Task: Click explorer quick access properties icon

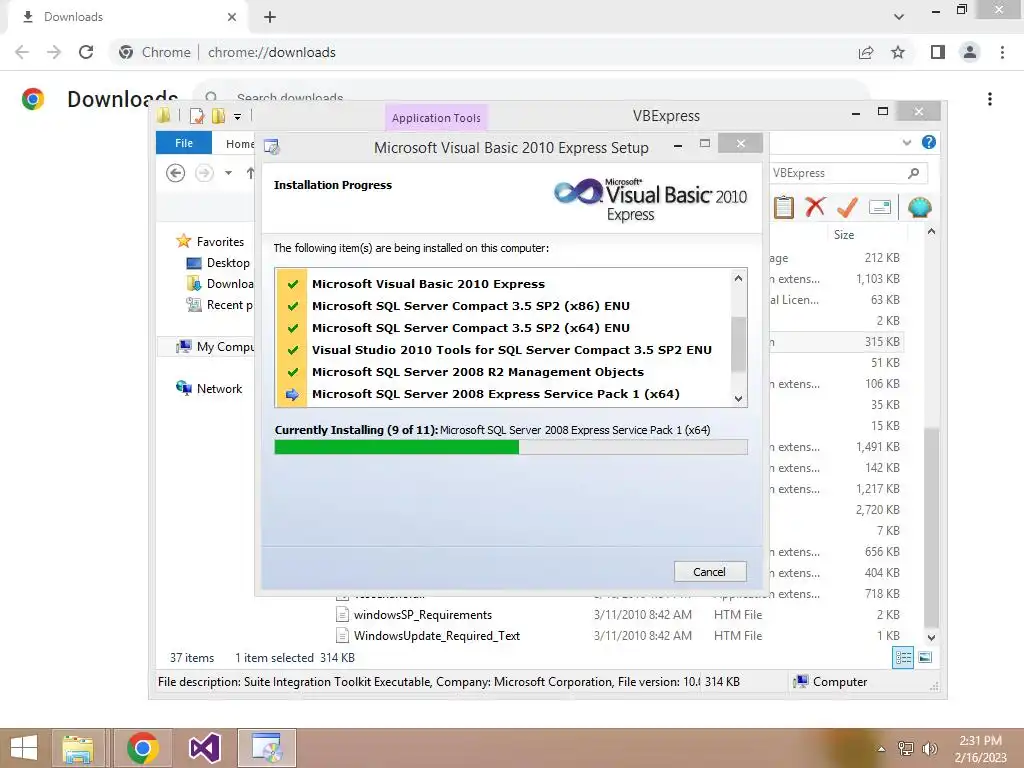Action: click(x=197, y=116)
